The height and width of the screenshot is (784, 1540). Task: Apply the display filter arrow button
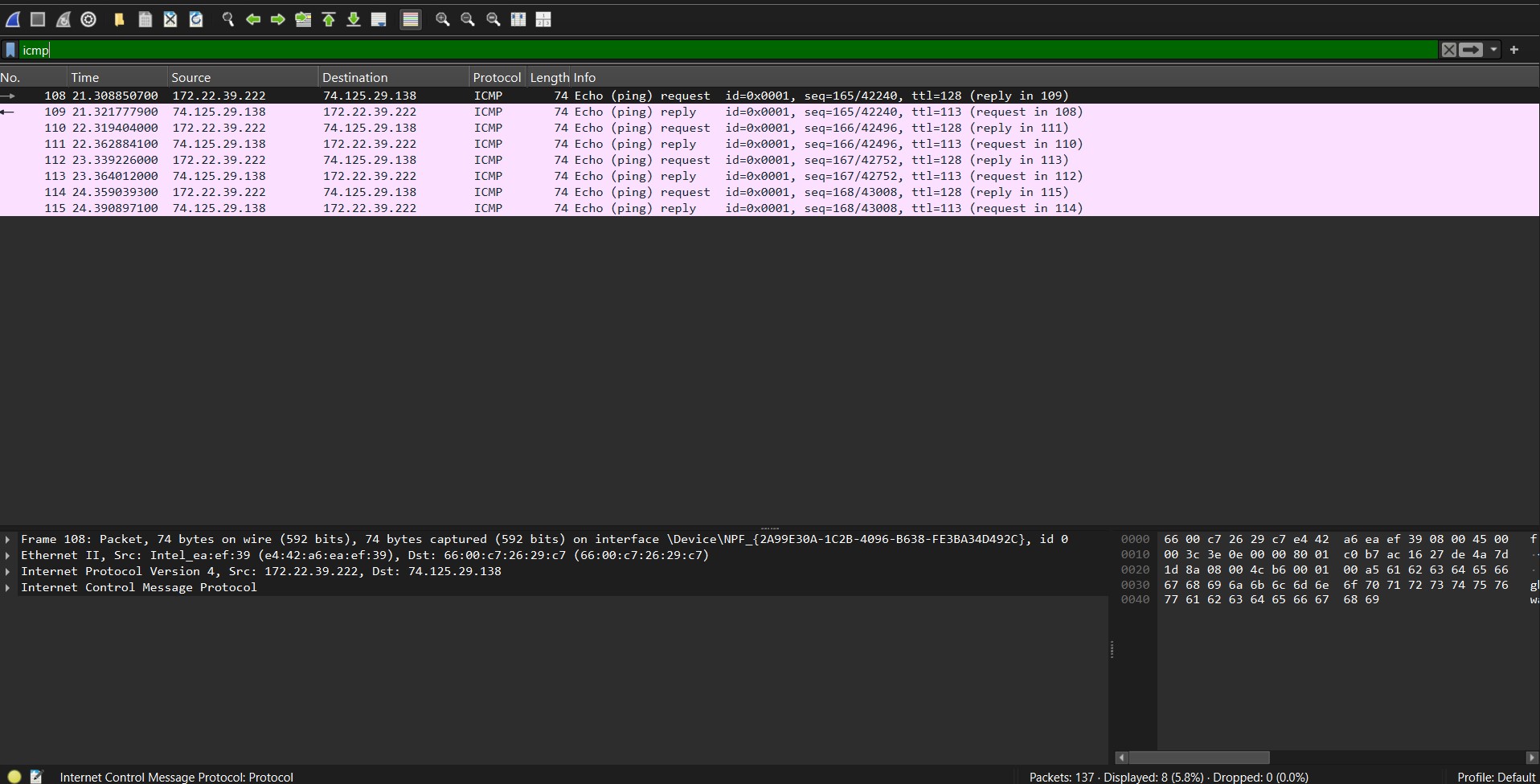pos(1471,50)
